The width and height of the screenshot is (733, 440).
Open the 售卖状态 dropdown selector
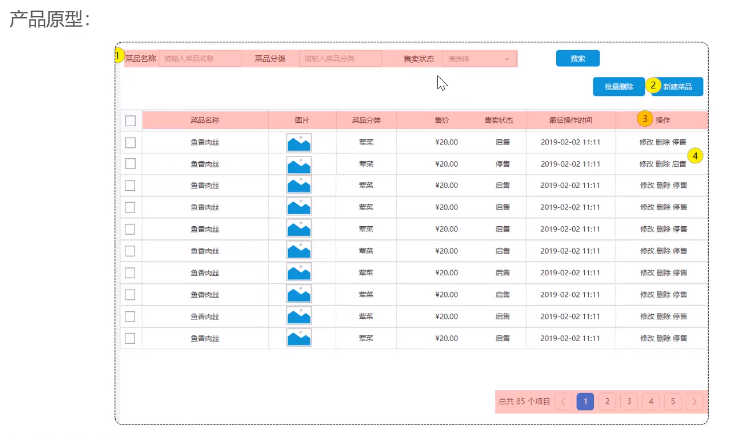[x=479, y=58]
